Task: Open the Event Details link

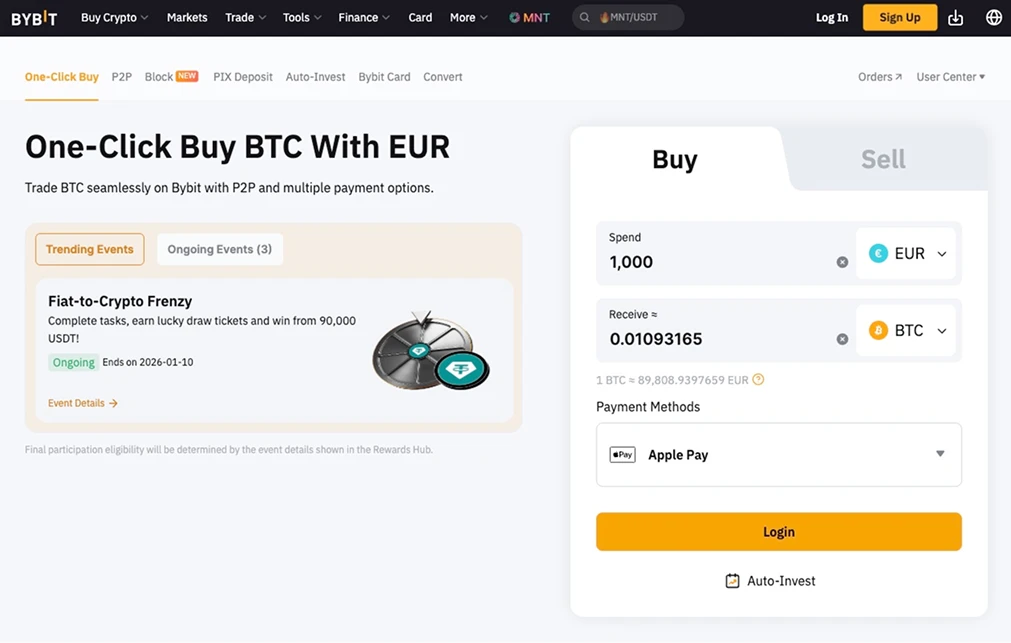Action: 83,403
